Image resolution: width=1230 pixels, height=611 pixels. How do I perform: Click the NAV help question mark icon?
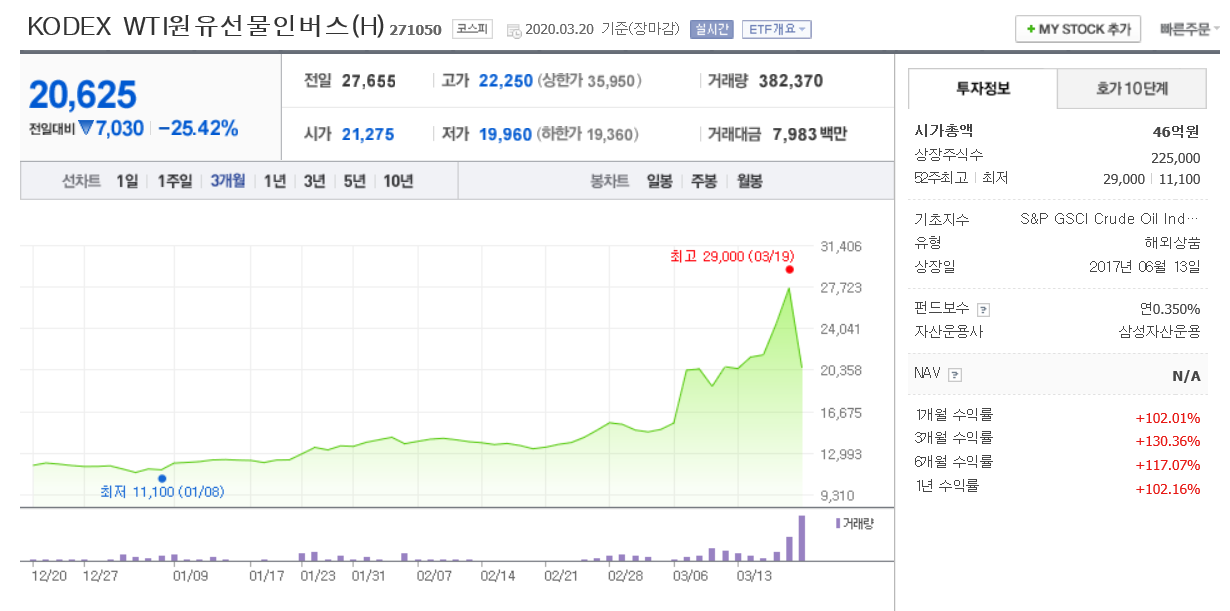955,375
